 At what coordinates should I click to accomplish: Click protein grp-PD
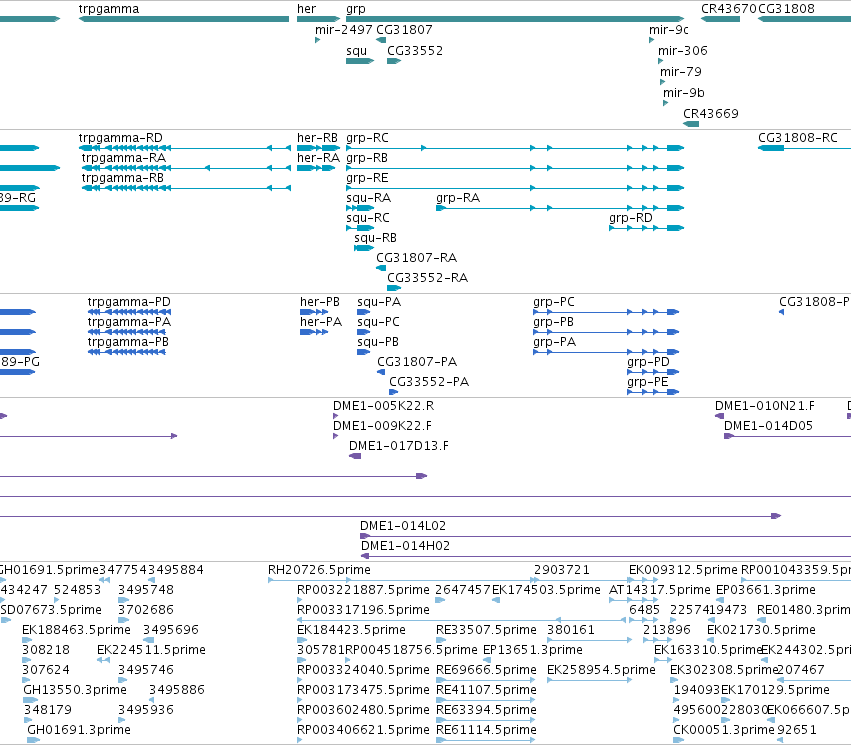653,372
